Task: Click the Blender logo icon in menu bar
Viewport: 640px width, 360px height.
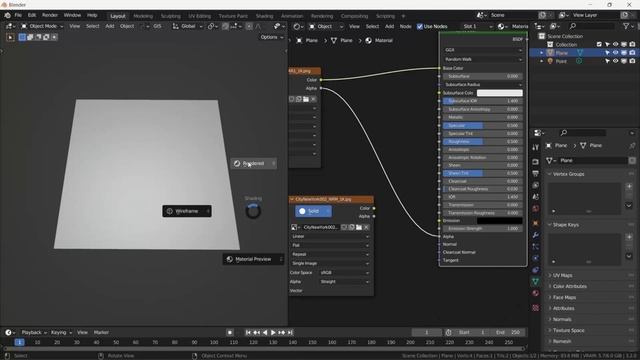Action: [x=7, y=15]
